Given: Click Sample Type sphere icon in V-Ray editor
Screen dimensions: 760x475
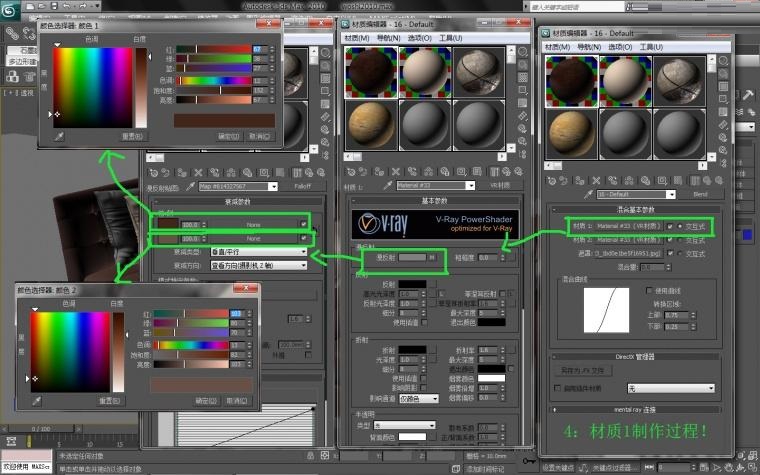Looking at the screenshot, I should [522, 52].
